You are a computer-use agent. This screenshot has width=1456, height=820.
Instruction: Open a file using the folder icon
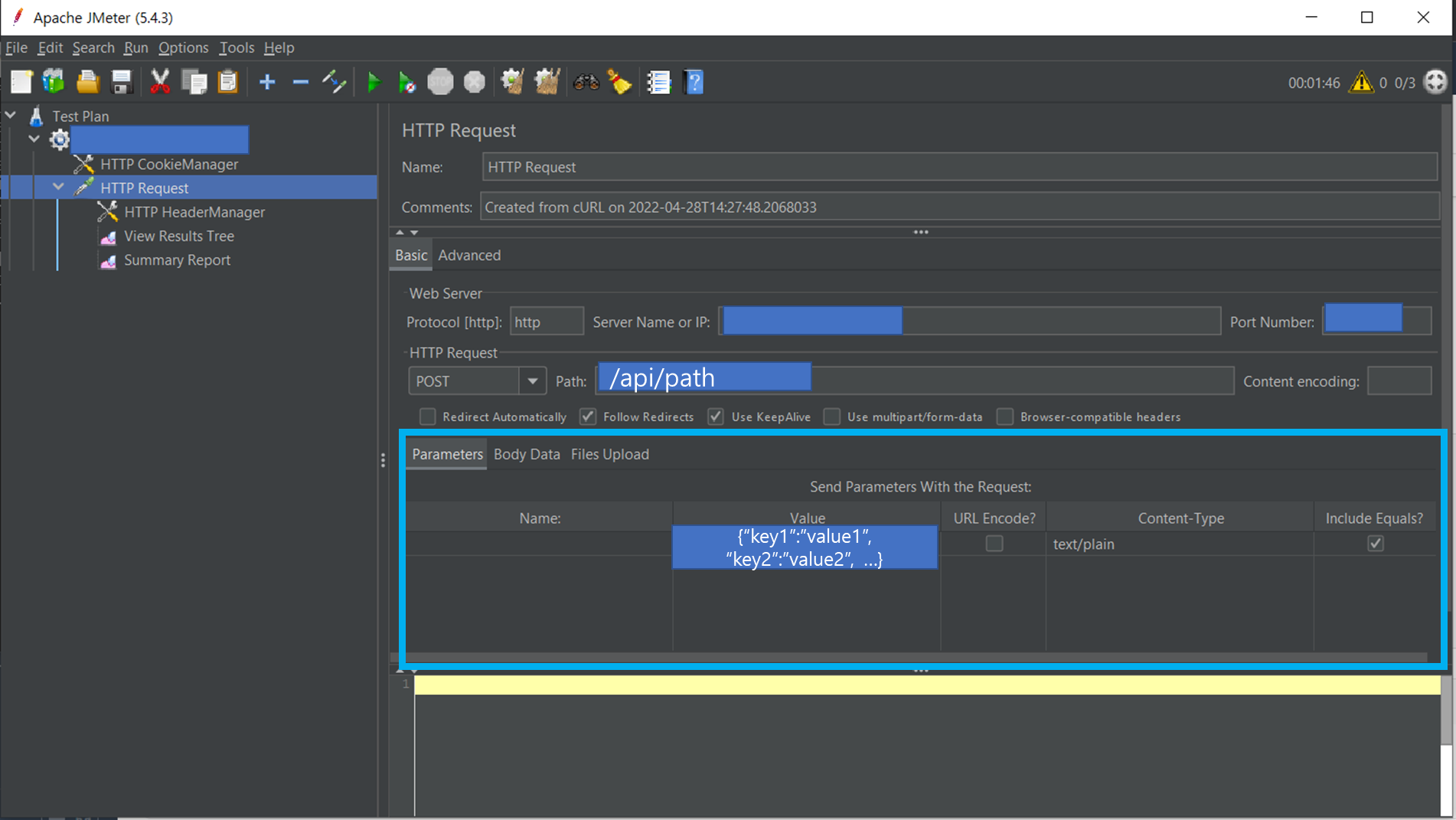pyautogui.click(x=88, y=82)
